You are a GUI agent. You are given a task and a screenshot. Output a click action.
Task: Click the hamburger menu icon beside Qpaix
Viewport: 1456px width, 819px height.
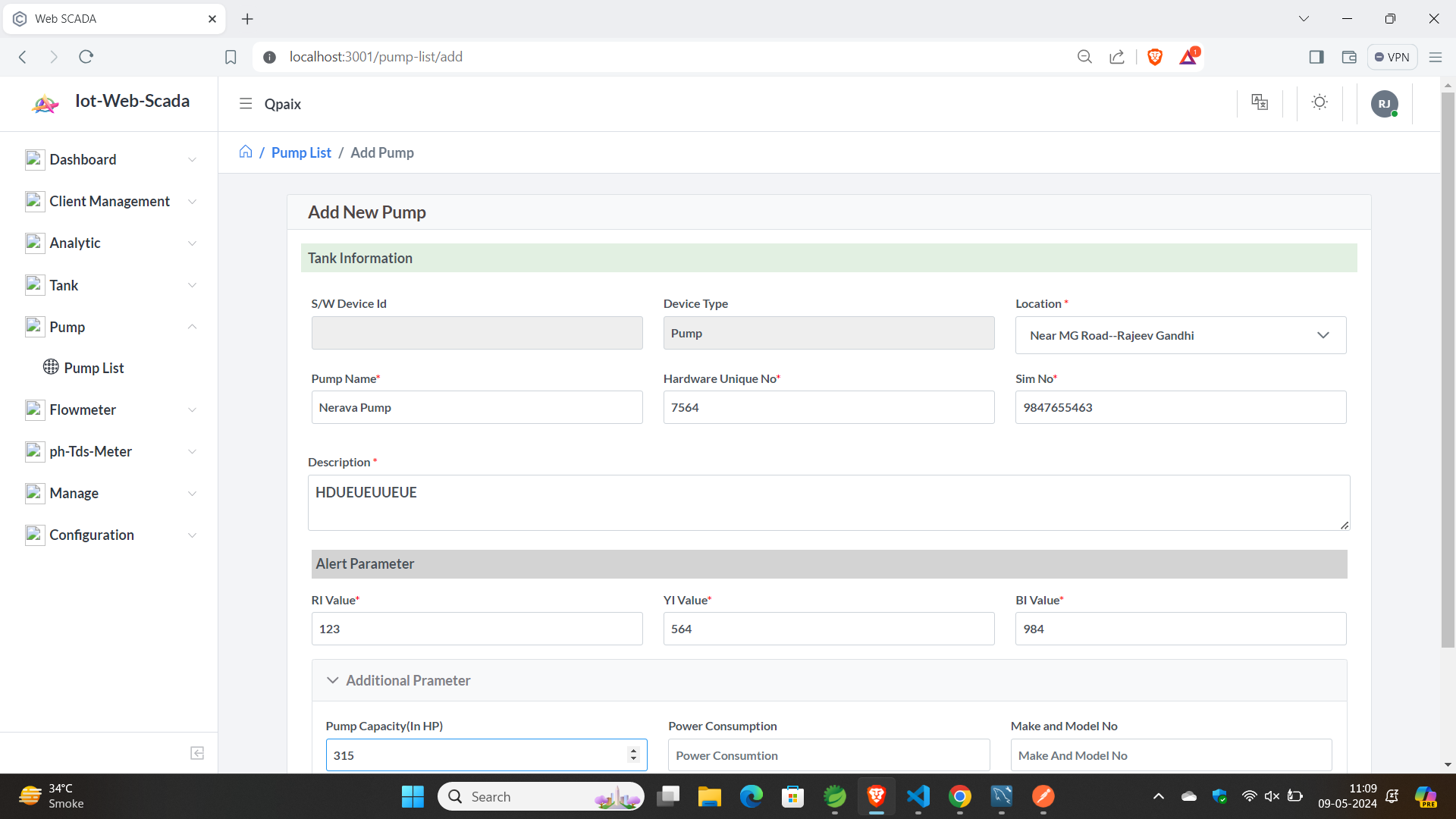point(245,104)
